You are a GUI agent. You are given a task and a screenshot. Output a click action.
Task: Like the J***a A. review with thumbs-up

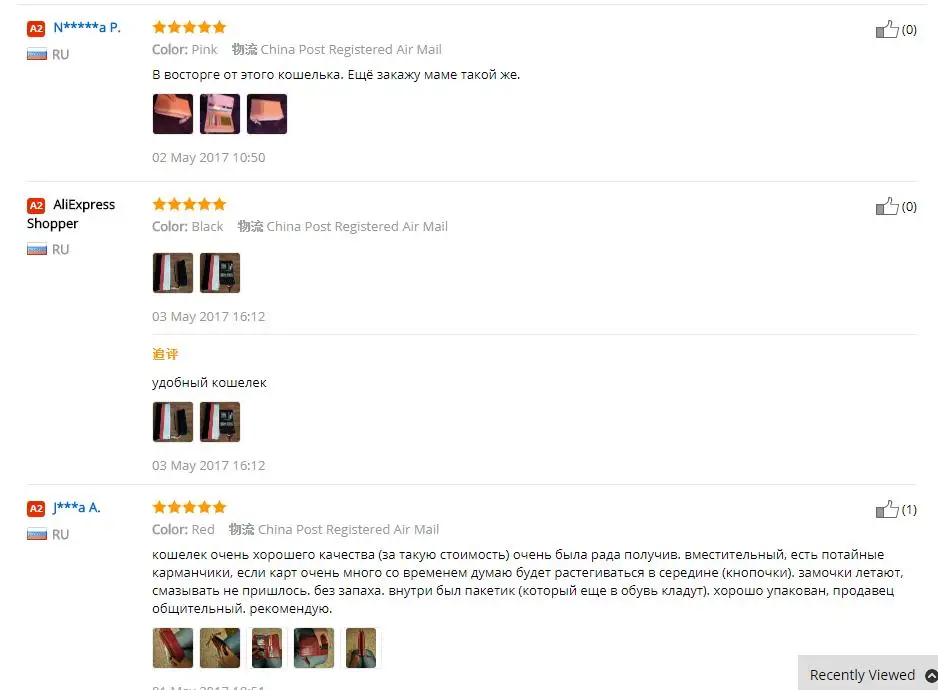tap(887, 509)
